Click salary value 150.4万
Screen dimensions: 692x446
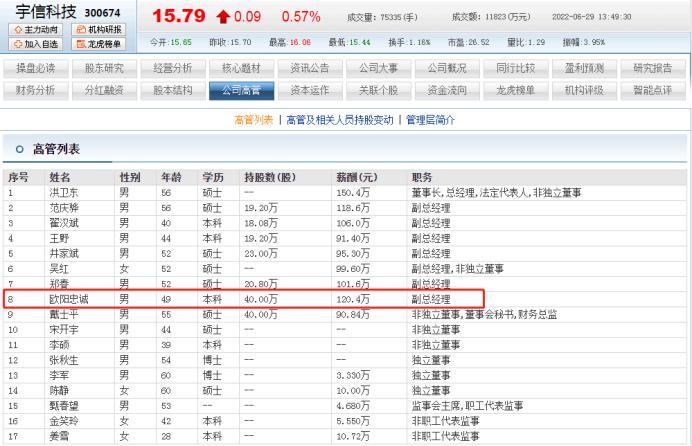coord(353,193)
